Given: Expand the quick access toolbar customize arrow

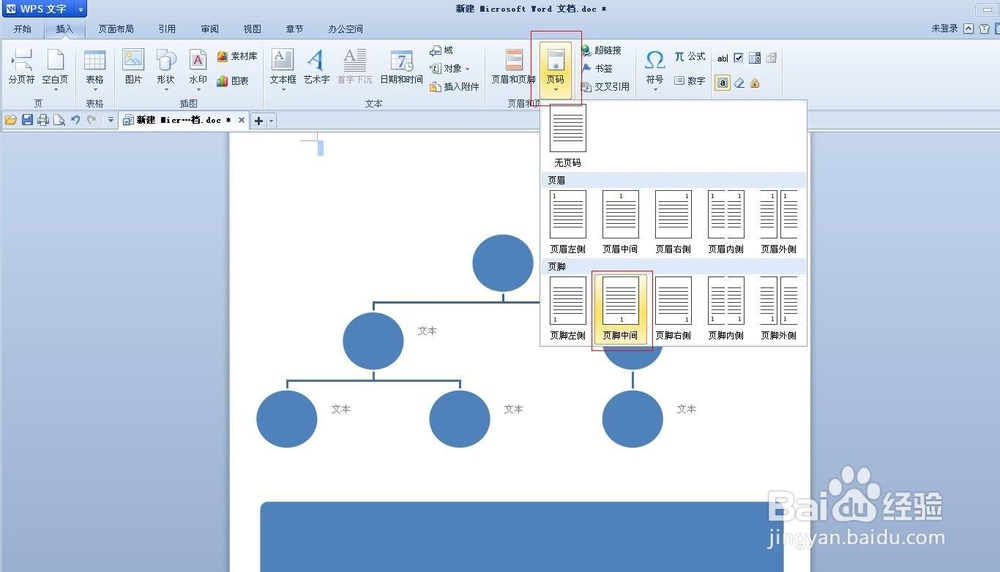Looking at the screenshot, I should click(x=110, y=120).
